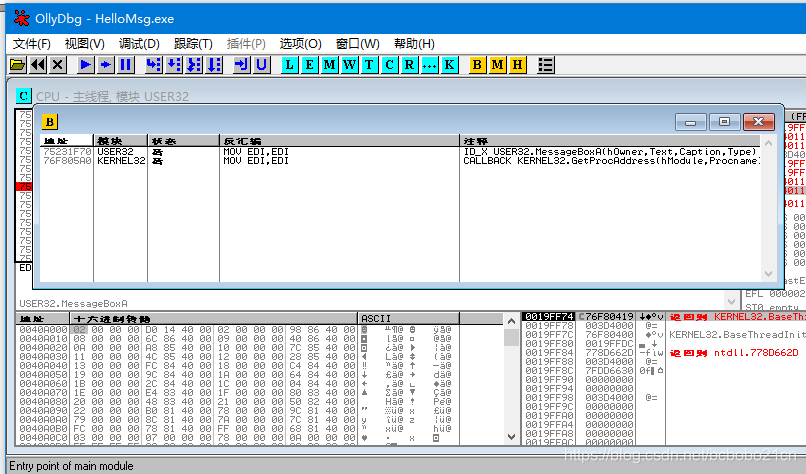806x474 pixels.
Task: Select breakpoint row 75231F70 USER32
Action: [x=400, y=152]
